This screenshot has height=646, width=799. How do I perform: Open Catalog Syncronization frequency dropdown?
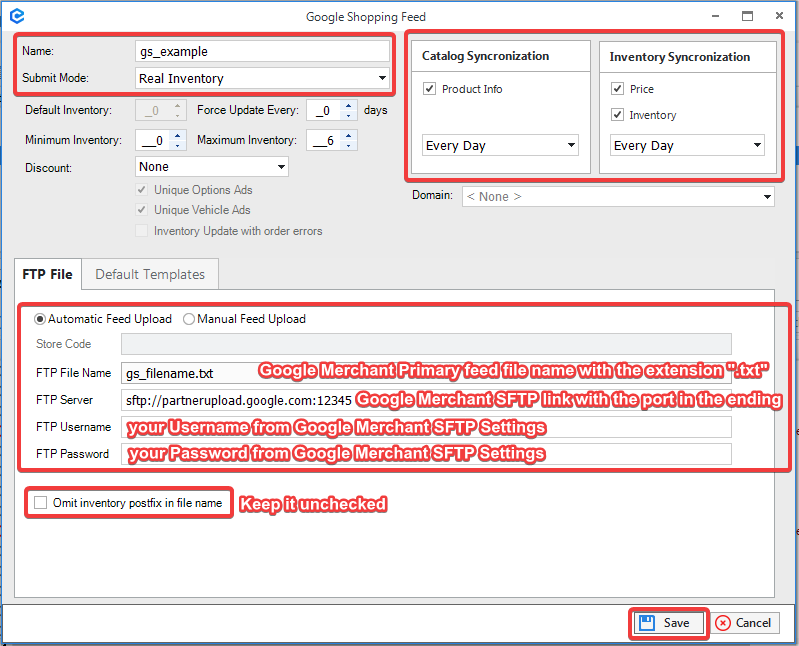[x=571, y=145]
